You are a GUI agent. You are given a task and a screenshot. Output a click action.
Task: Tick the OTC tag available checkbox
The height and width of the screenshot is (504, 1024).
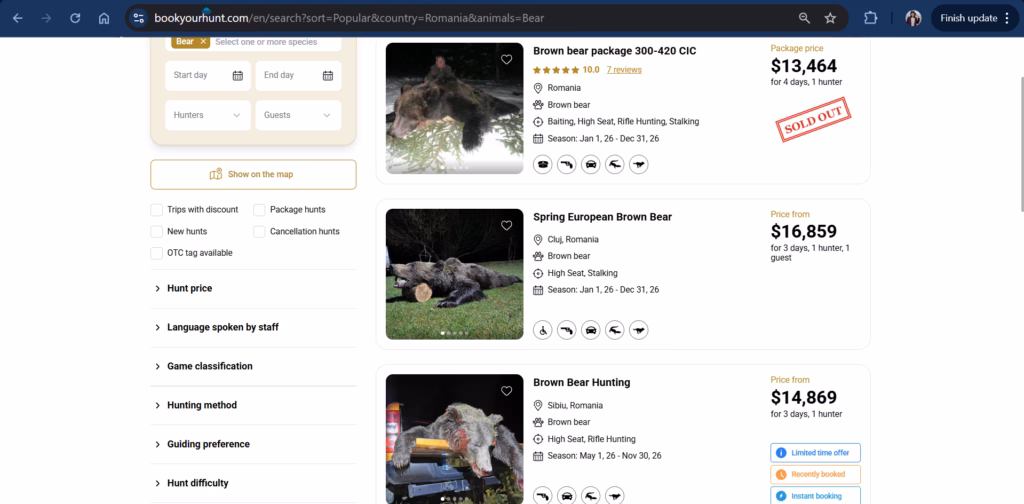coord(157,253)
